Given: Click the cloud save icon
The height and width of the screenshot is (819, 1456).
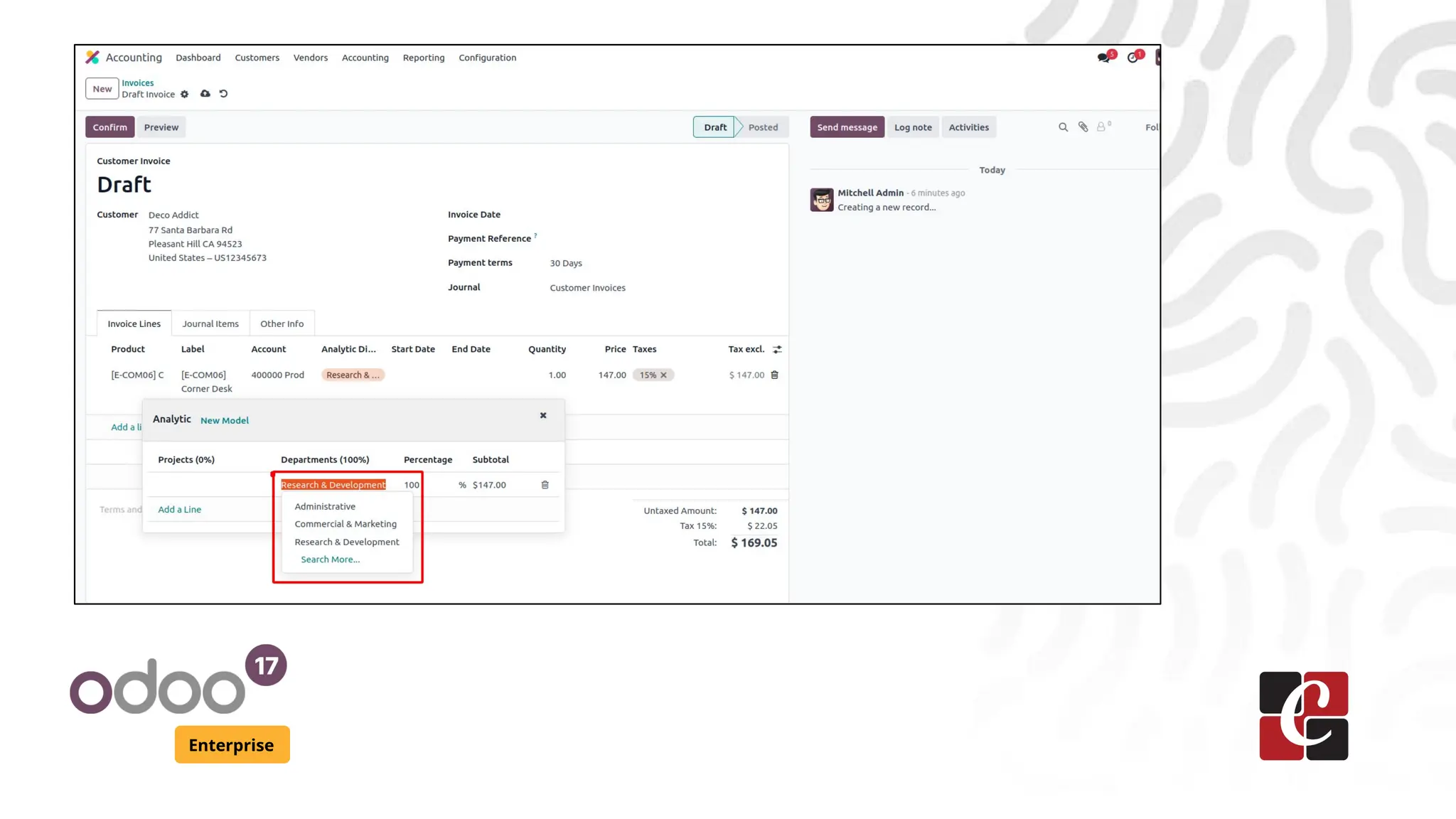Looking at the screenshot, I should (205, 94).
